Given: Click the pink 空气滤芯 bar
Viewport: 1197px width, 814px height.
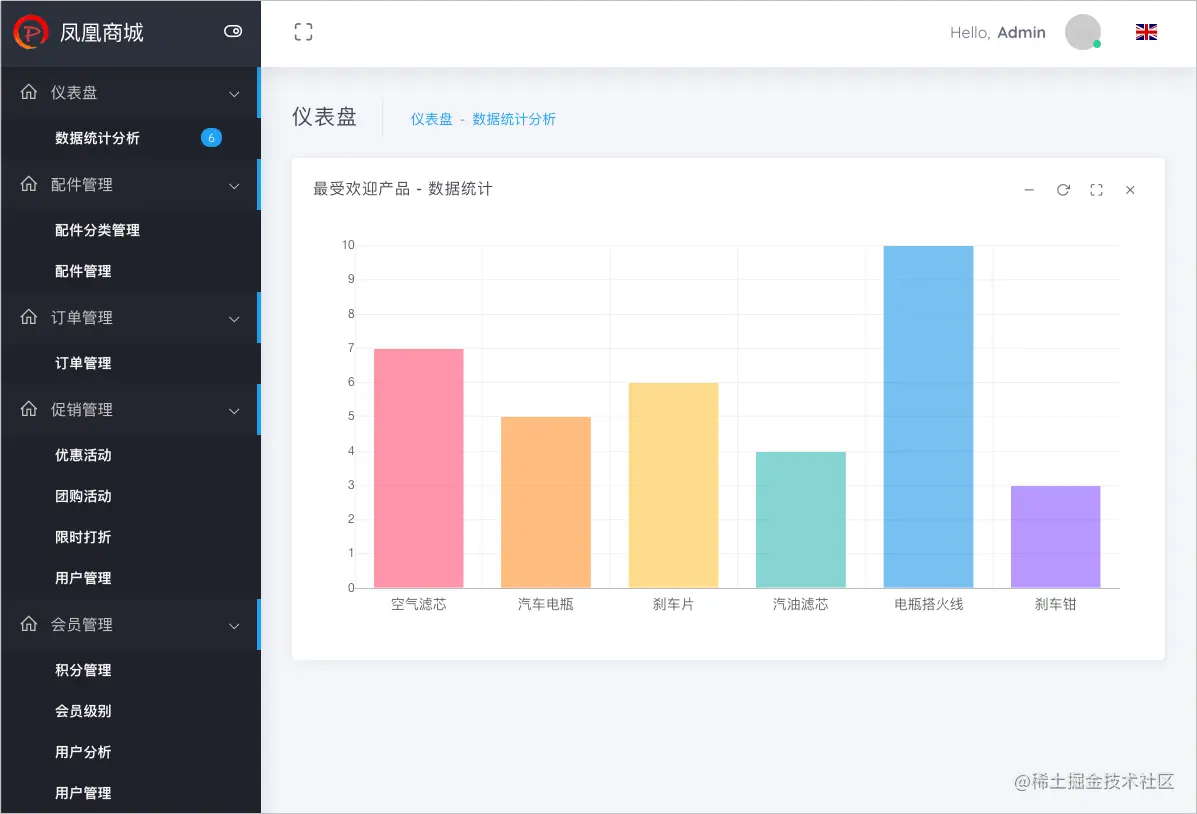Looking at the screenshot, I should [x=418, y=468].
